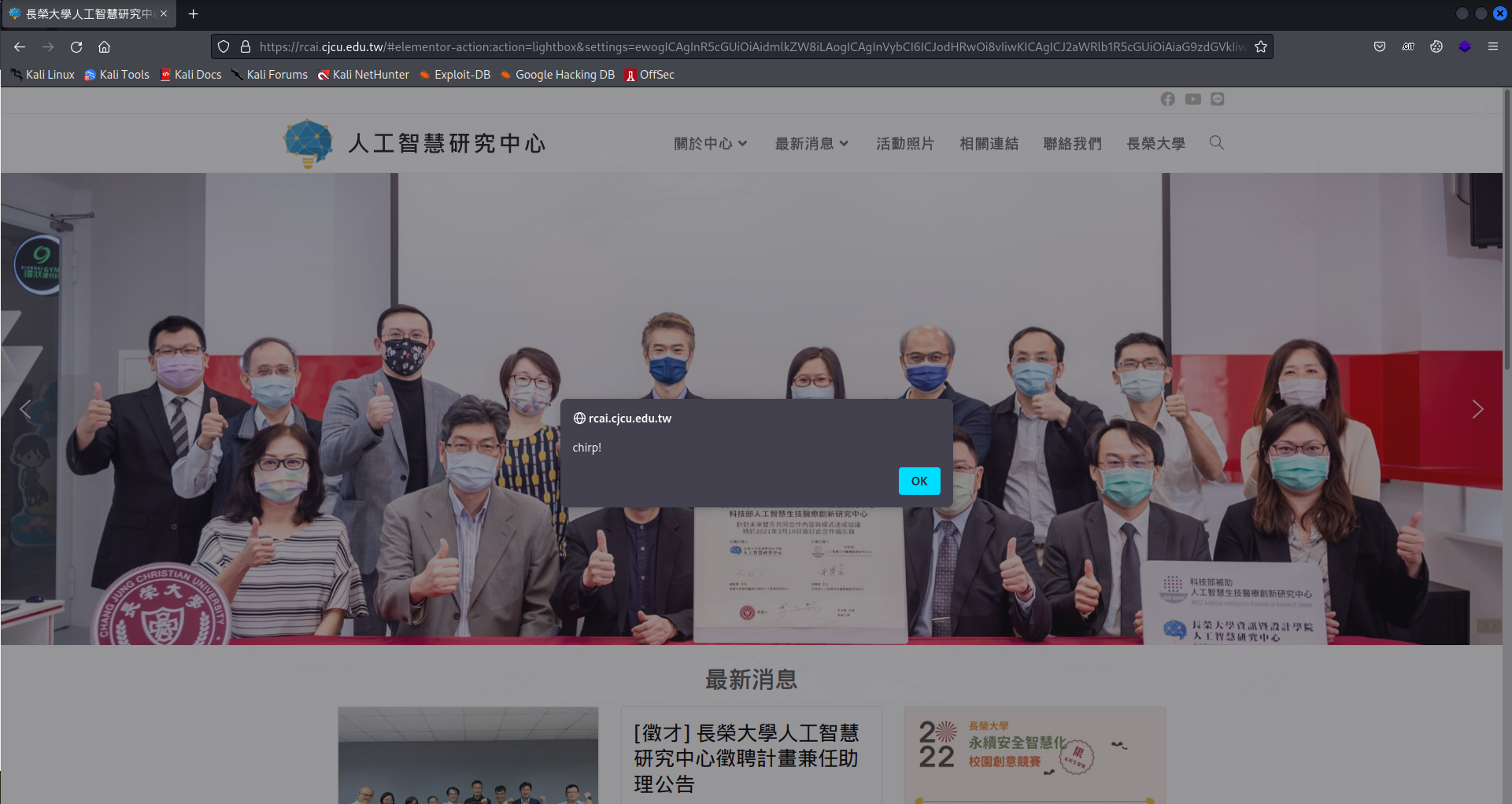Visit the site's YouTube channel icon
This screenshot has height=804, width=1512.
[1193, 99]
